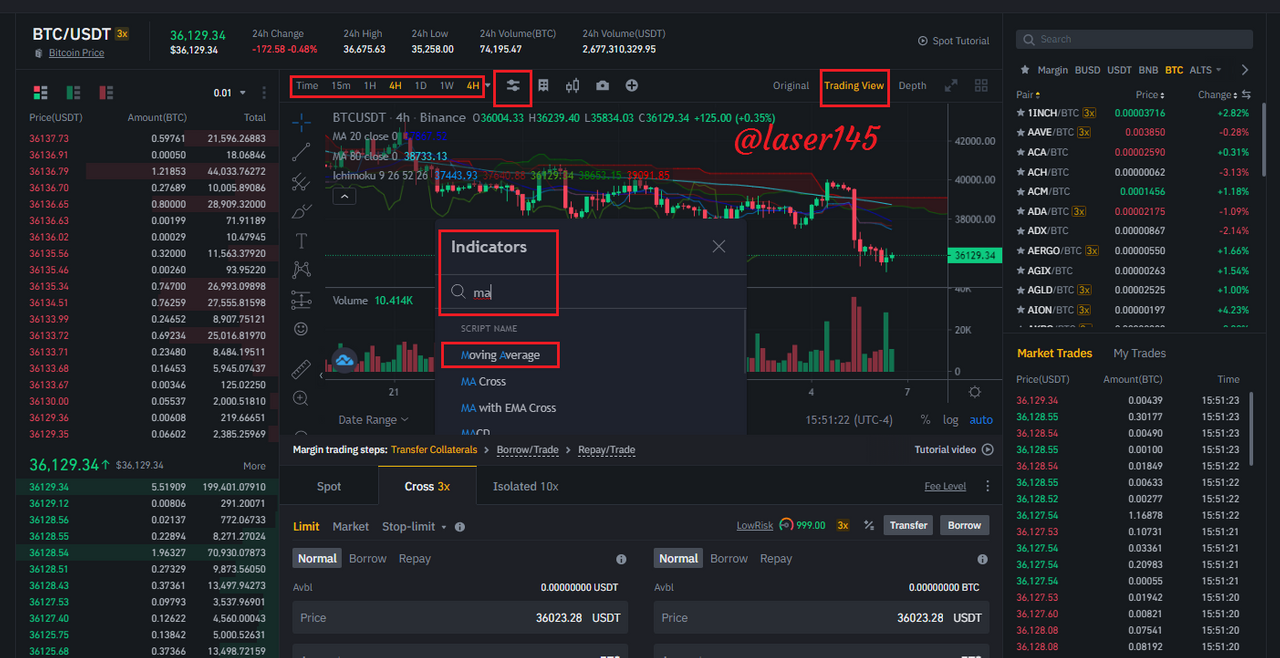Show only sell orders in order book
This screenshot has height=658, width=1280.
[x=105, y=93]
